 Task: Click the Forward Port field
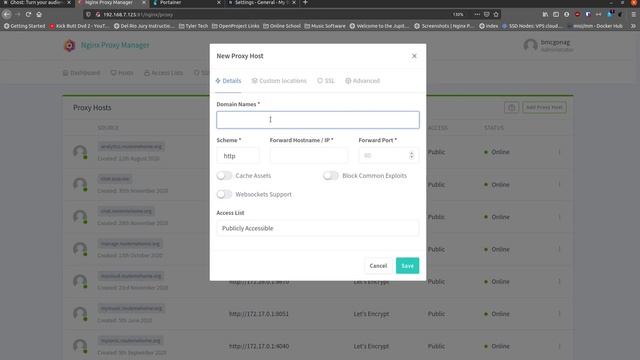pyautogui.click(x=389, y=156)
